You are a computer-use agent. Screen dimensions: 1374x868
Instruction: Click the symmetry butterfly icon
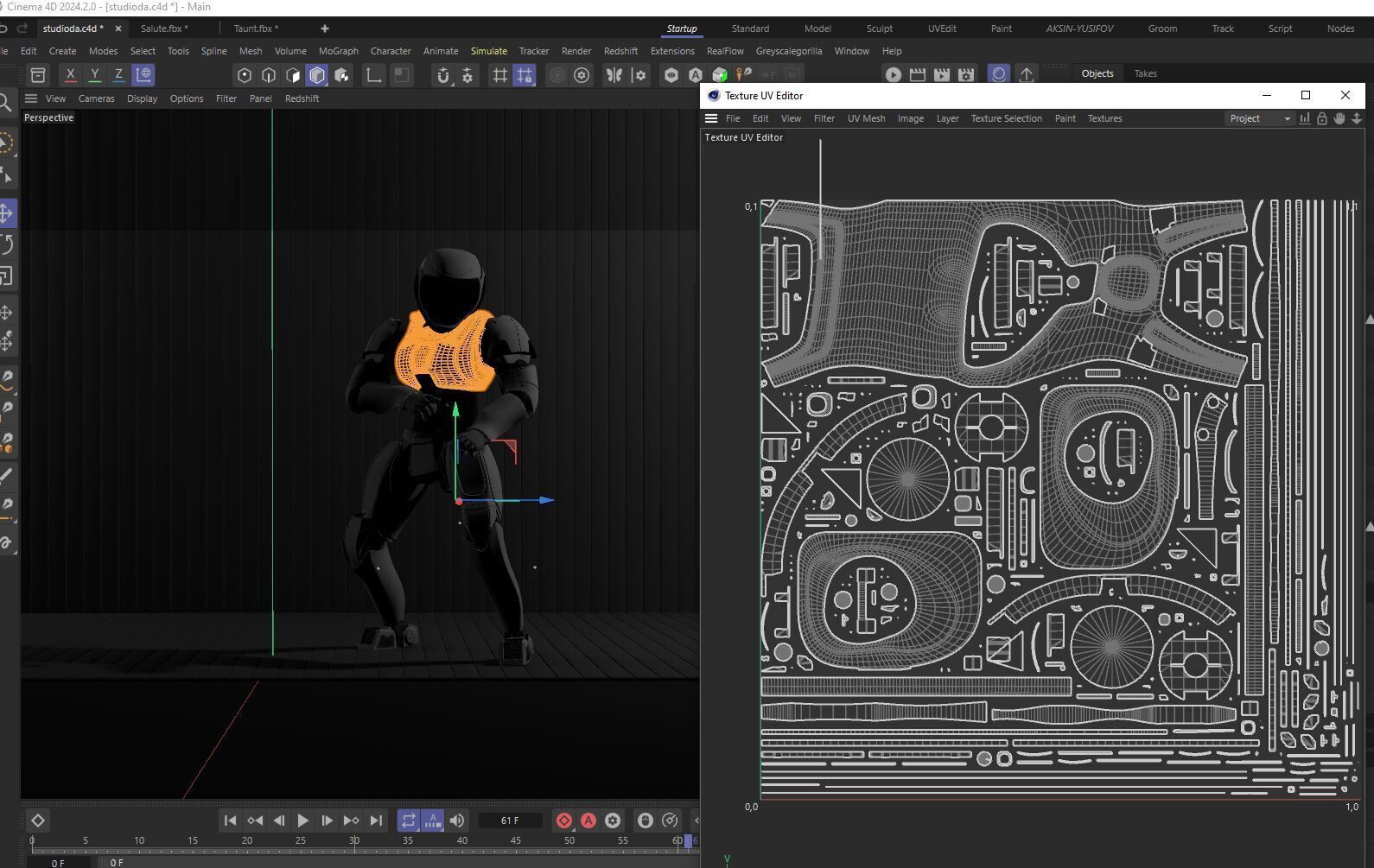pos(614,75)
